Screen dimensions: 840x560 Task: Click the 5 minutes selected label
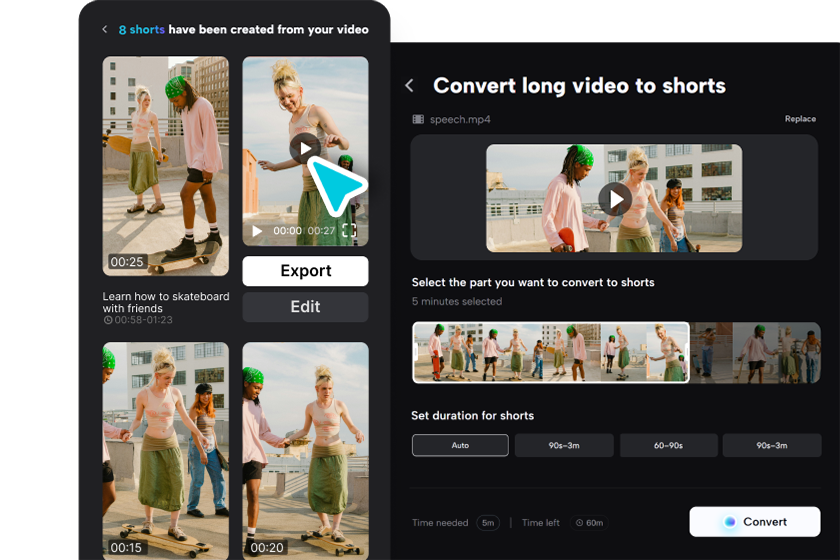tap(457, 301)
